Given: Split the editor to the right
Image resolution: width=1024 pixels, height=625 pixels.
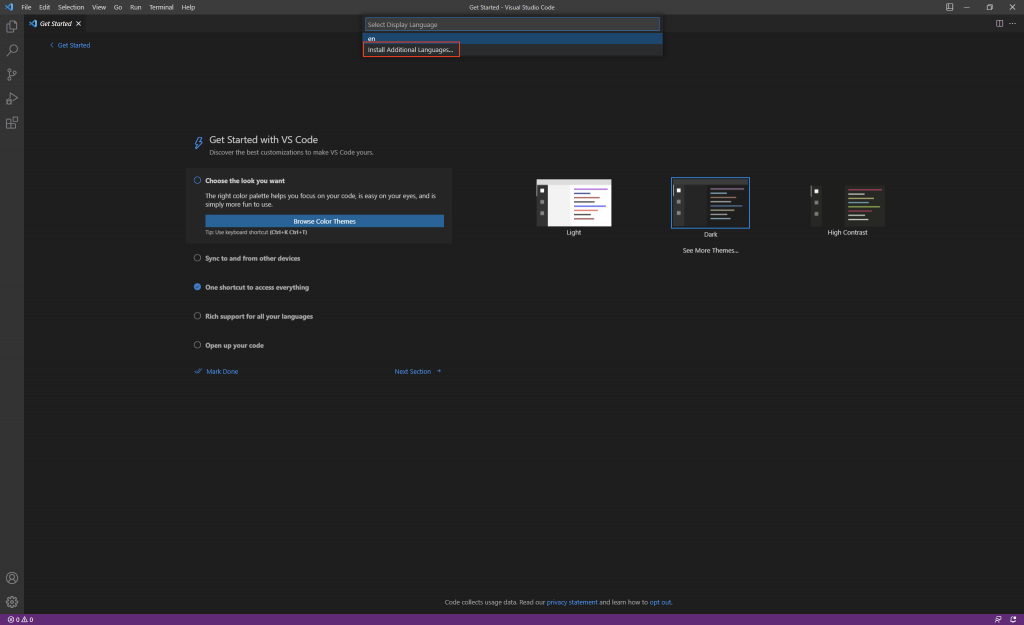Looking at the screenshot, I should (x=999, y=24).
